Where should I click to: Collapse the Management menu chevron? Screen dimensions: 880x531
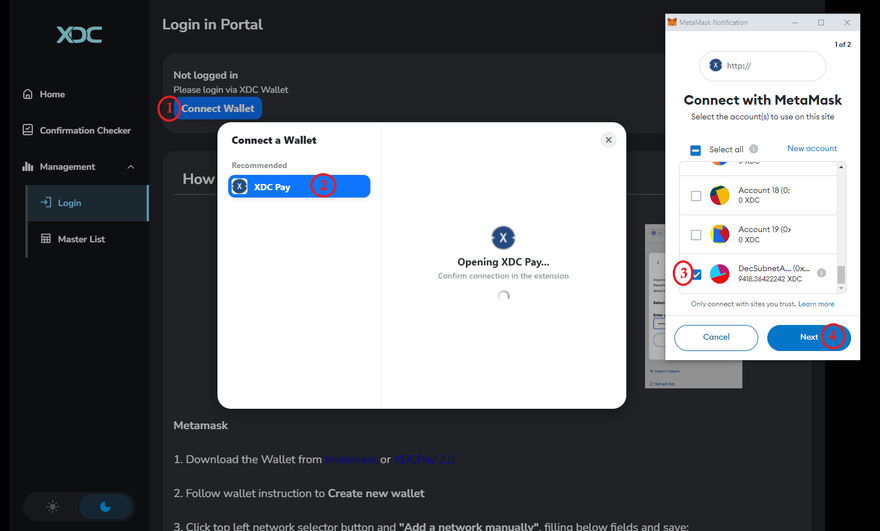pyautogui.click(x=131, y=167)
